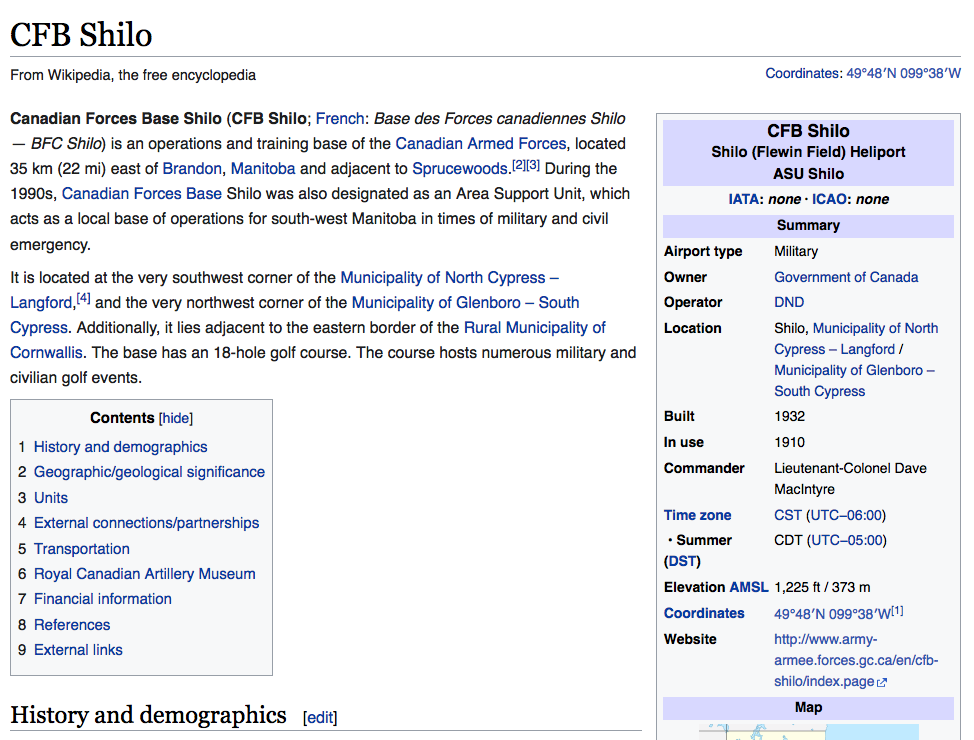Select External links in the Contents box

(78, 650)
